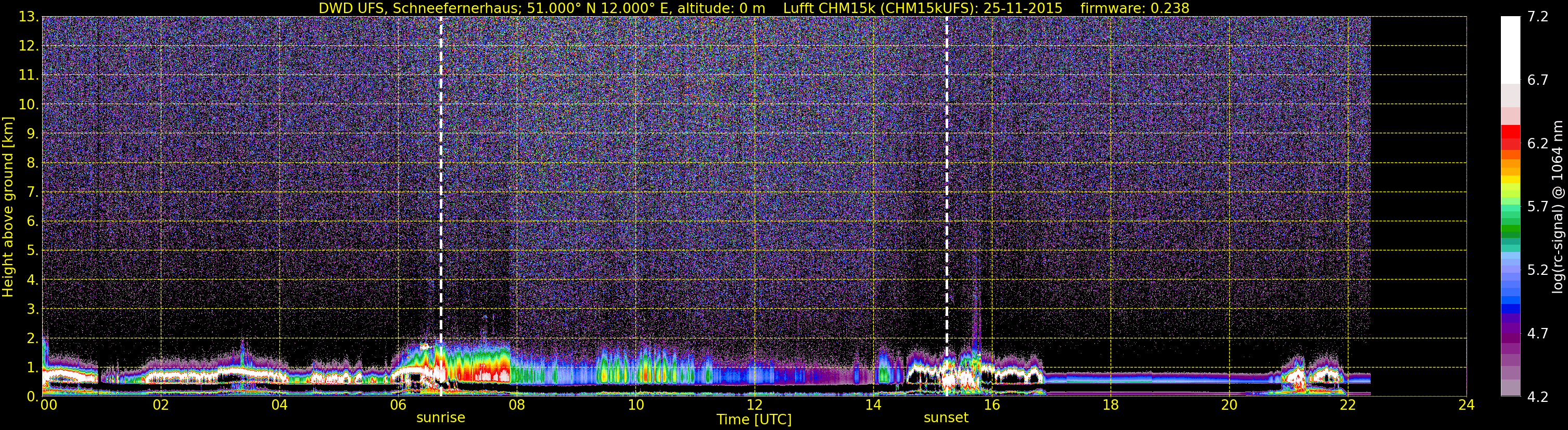Click the black no-data area after 22 UTC

pos(1418,207)
